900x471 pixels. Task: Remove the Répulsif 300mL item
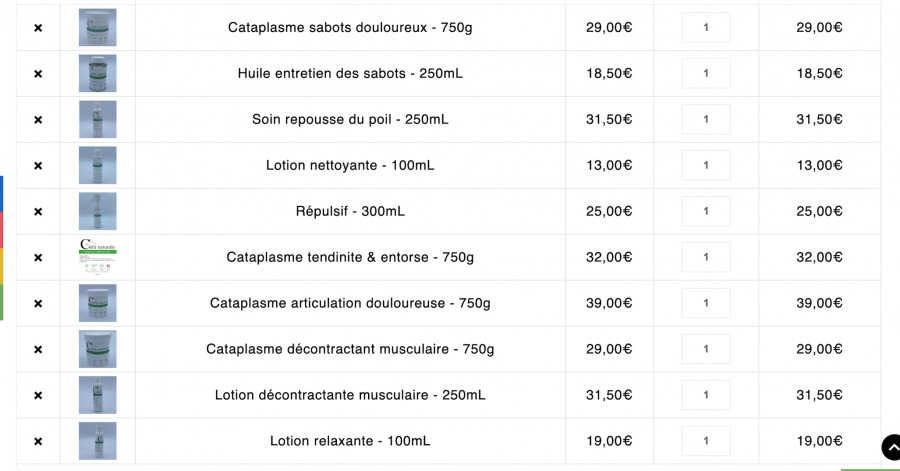point(38,212)
